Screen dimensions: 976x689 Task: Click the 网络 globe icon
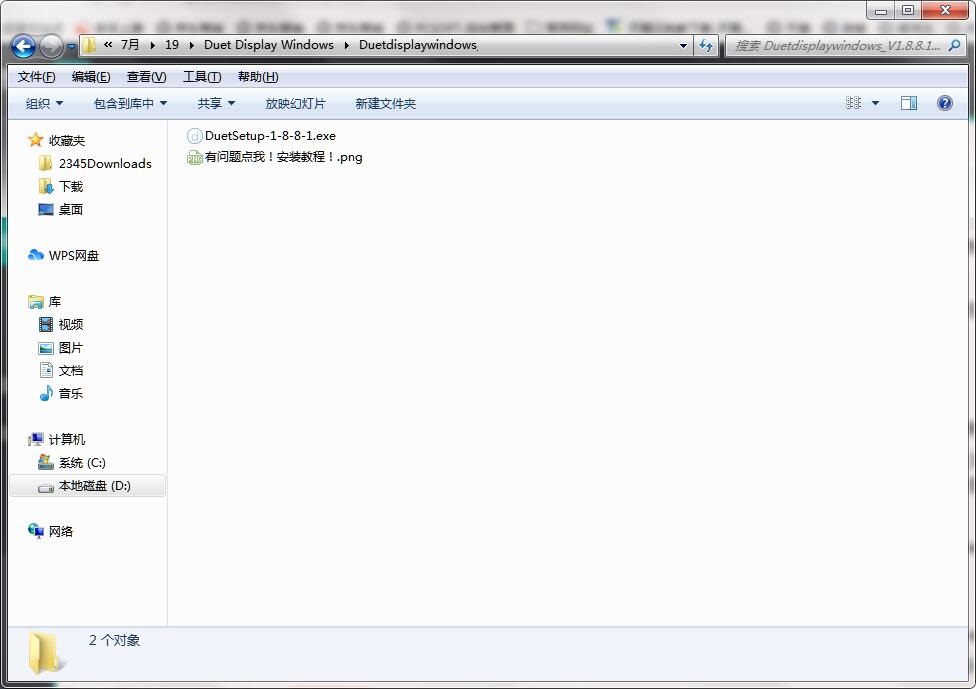(x=35, y=531)
